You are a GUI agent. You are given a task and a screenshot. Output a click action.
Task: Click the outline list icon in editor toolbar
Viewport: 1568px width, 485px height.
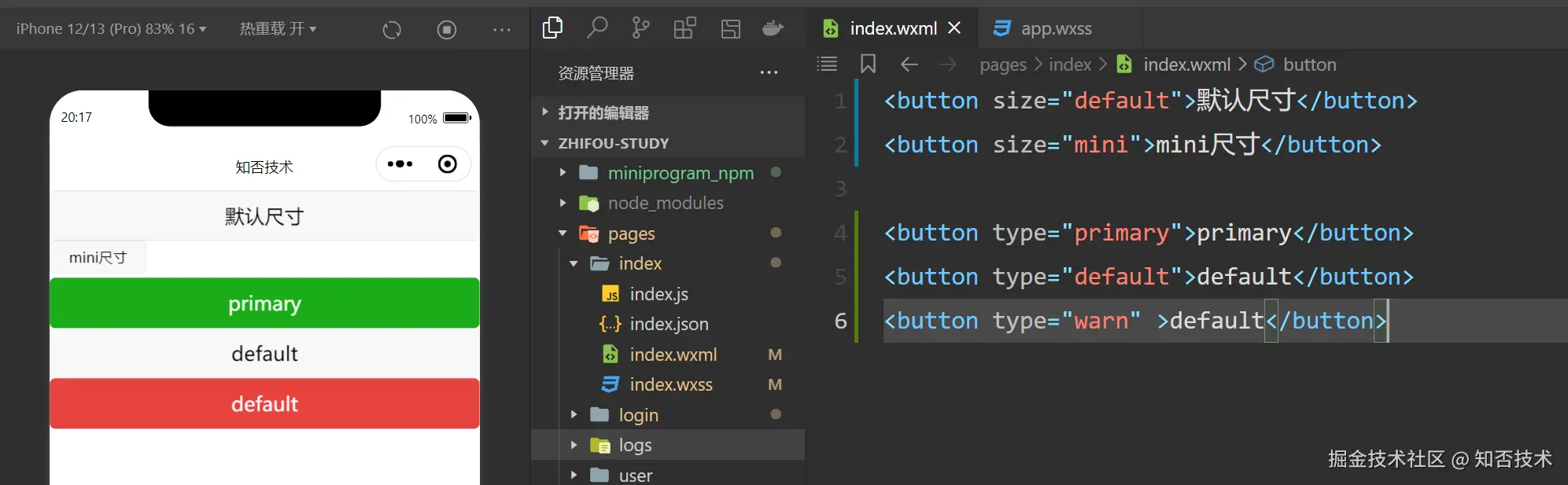pyautogui.click(x=827, y=64)
